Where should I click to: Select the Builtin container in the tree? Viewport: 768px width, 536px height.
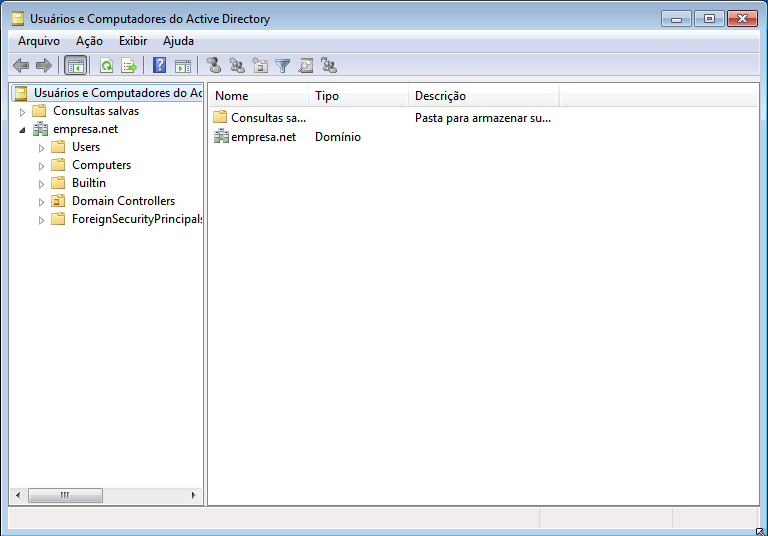coord(89,183)
